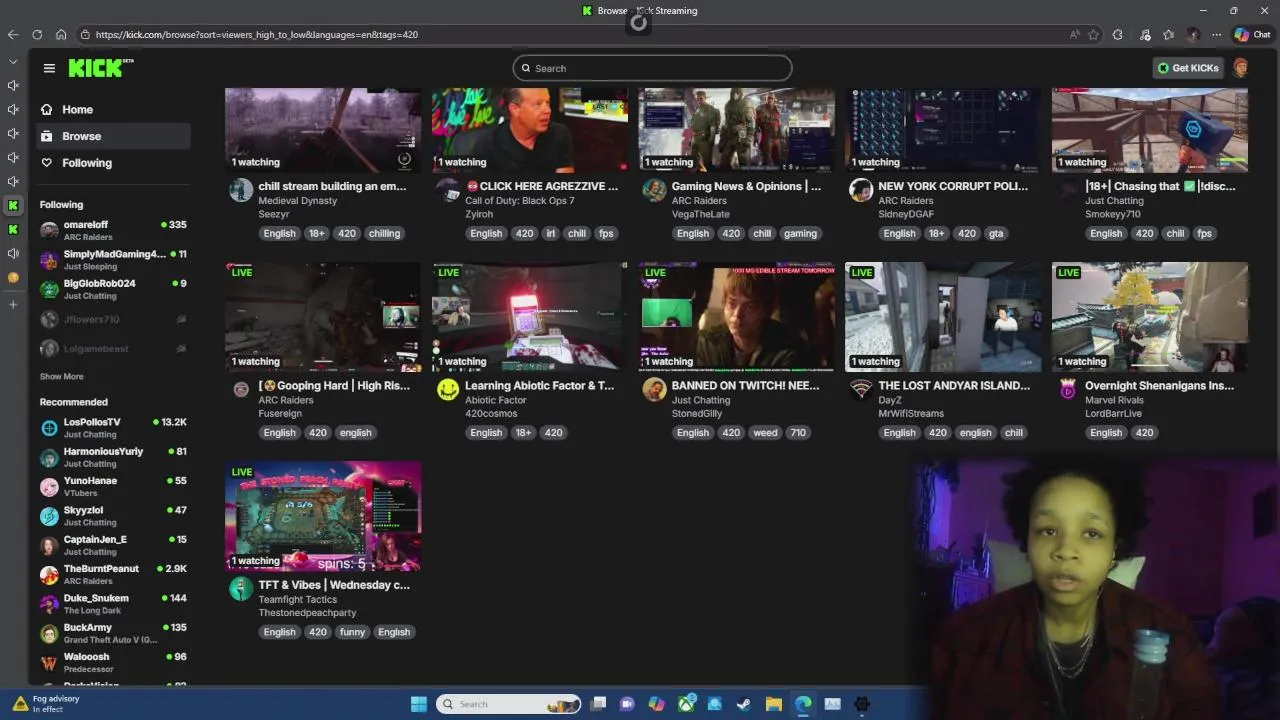The image size is (1280, 720).
Task: Open the Kick hamburger menu
Action: [49, 68]
